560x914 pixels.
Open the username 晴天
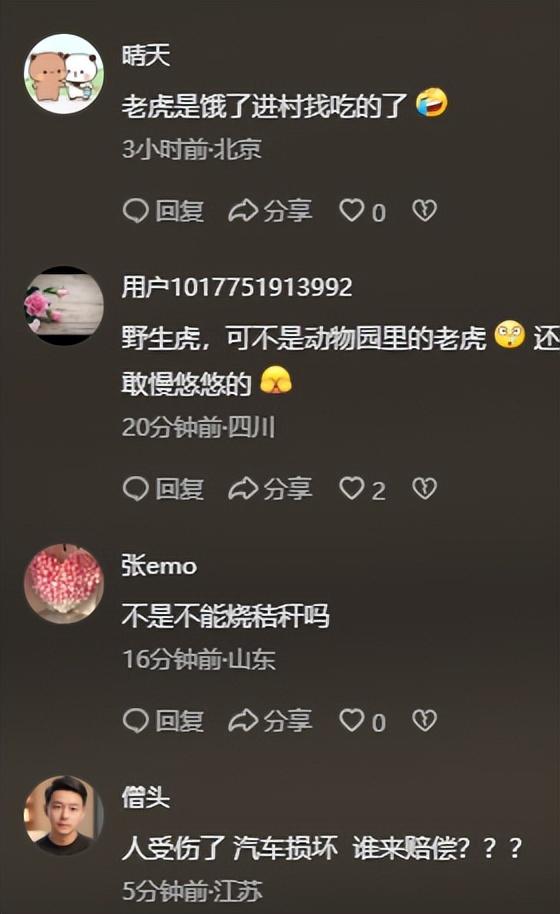(x=146, y=56)
